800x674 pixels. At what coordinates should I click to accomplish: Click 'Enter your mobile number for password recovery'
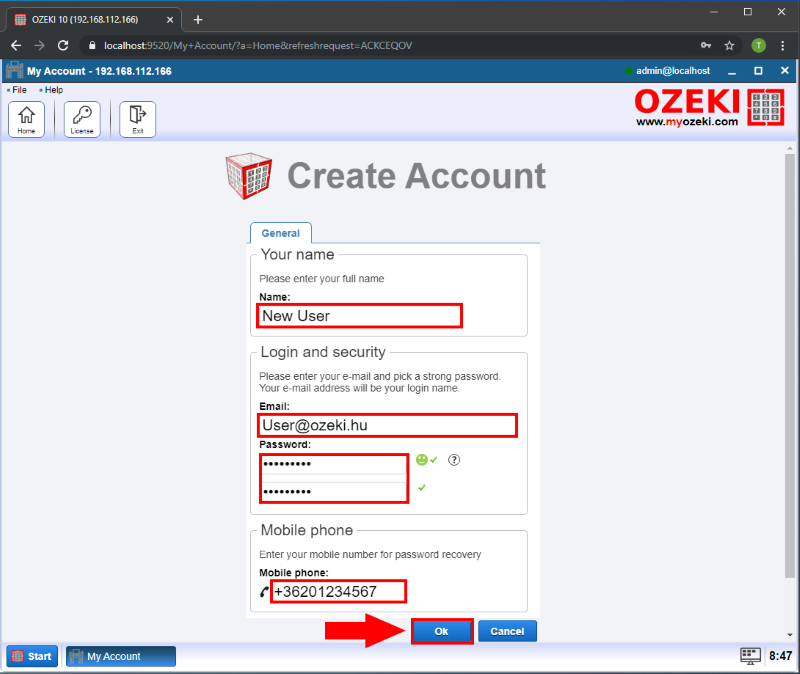click(x=370, y=555)
